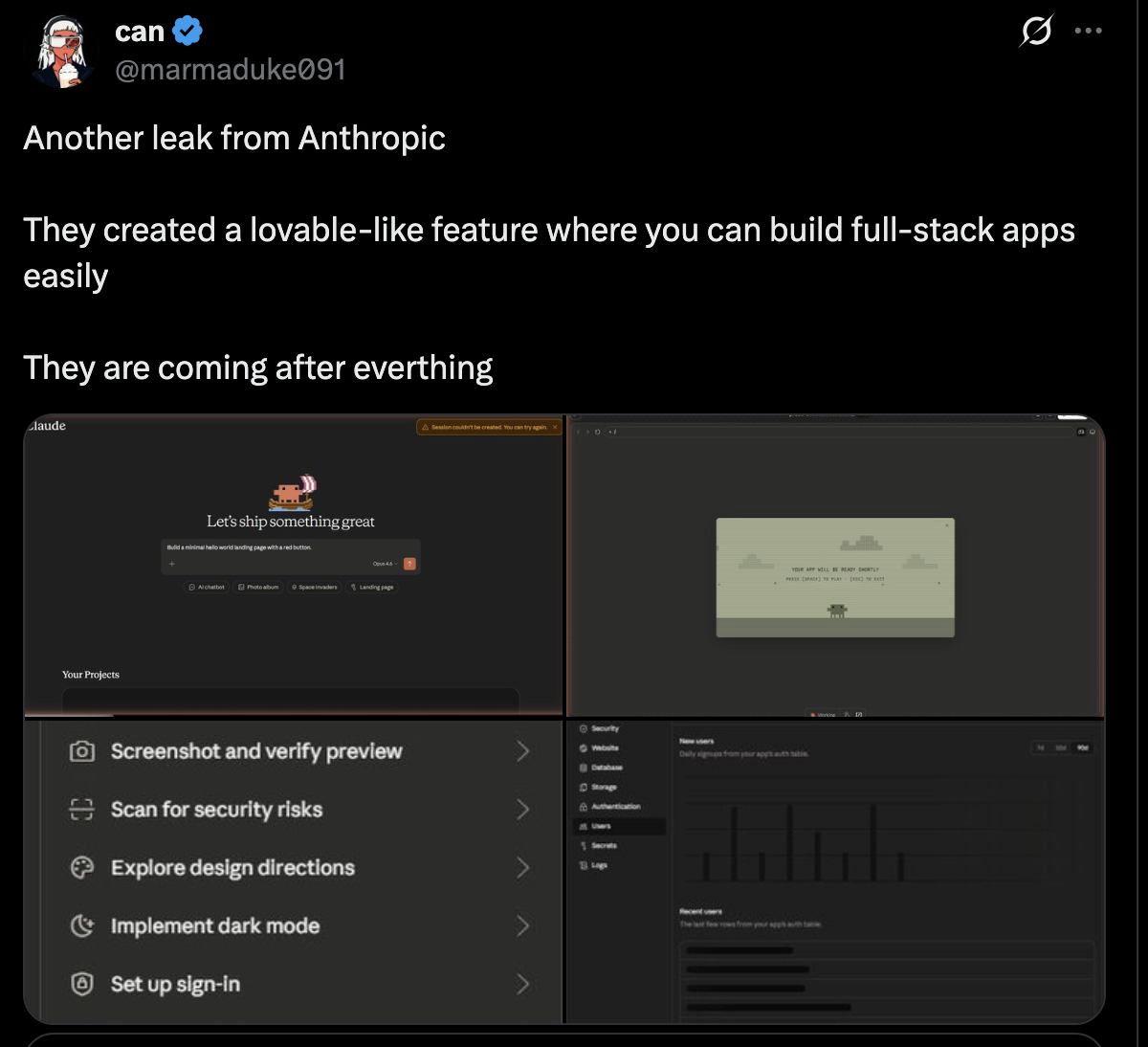The width and height of the screenshot is (1148, 1047).
Task: Click the blue verified badge next to can
Action: coord(188,32)
